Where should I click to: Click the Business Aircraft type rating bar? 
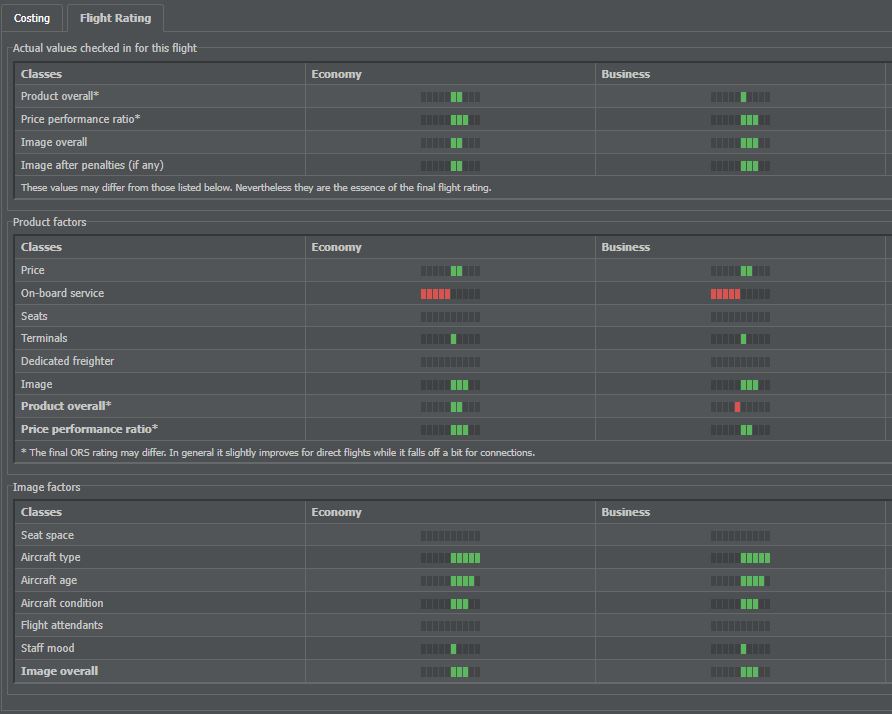click(x=740, y=558)
